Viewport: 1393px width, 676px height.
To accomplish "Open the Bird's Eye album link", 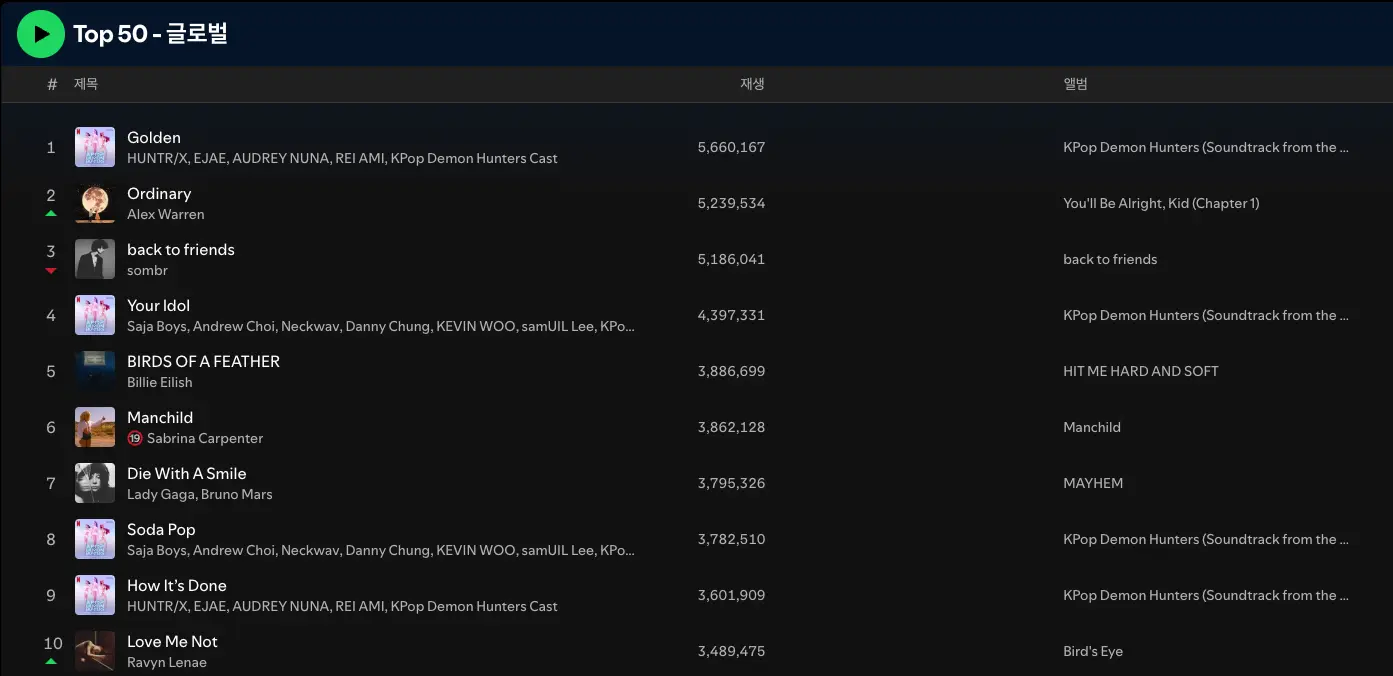I will [1093, 651].
